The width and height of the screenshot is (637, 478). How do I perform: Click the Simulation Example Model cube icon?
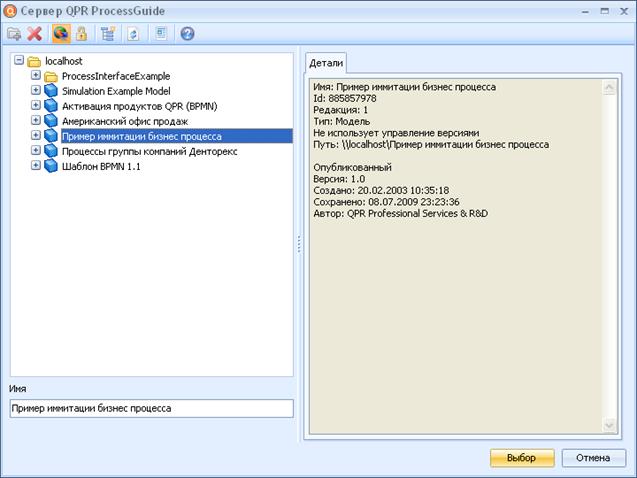click(51, 91)
